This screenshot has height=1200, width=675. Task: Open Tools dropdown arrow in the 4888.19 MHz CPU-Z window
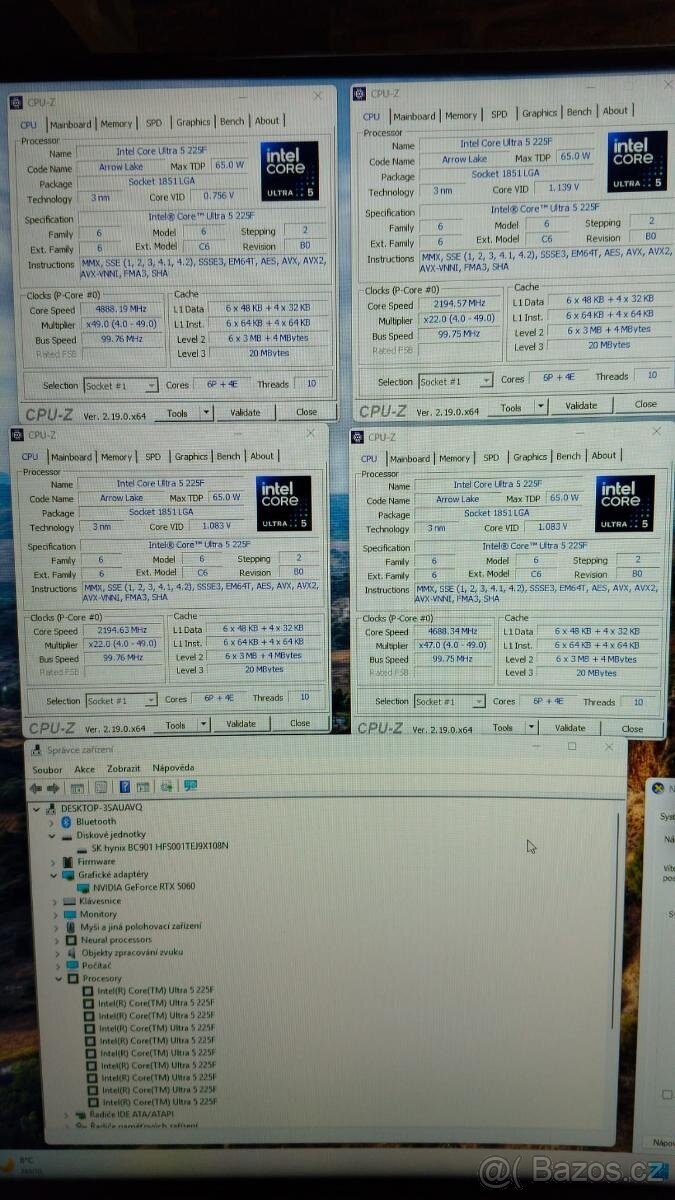pos(205,412)
